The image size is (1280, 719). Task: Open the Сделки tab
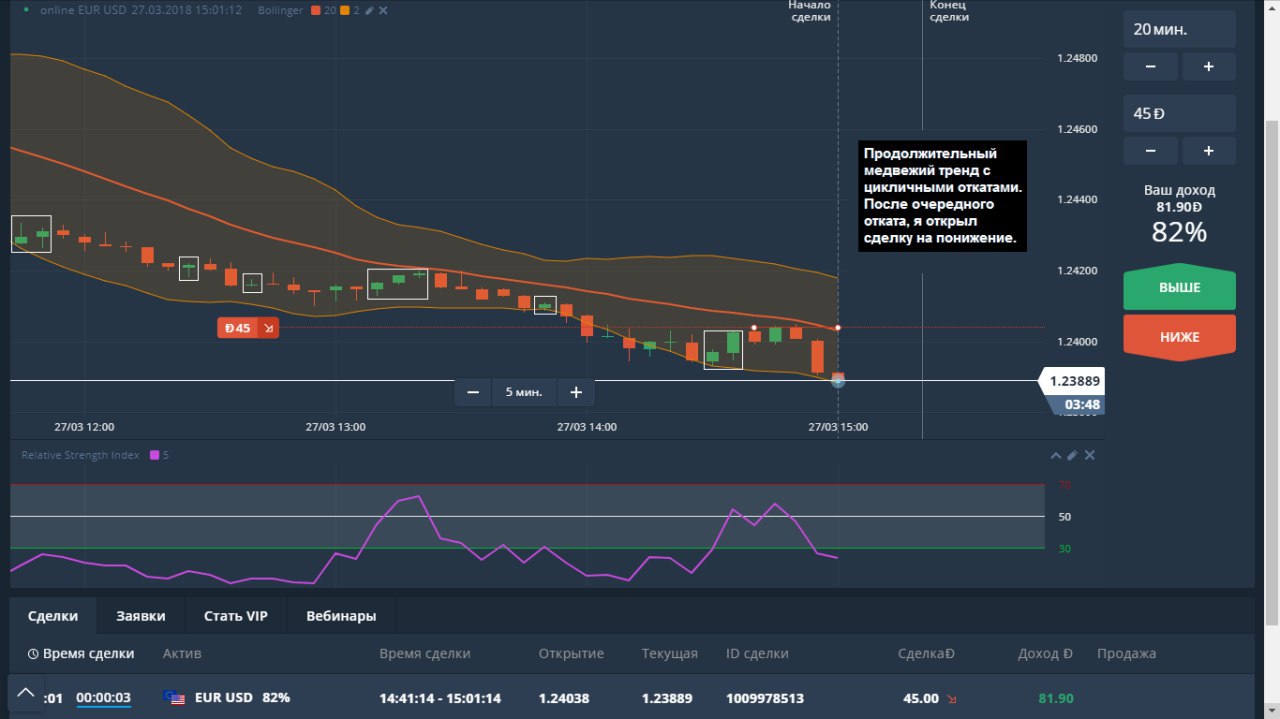[51, 616]
